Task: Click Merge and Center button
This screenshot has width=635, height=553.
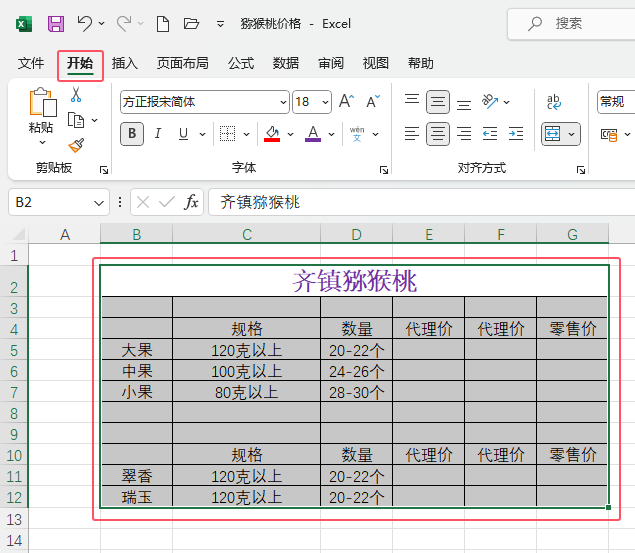Action: pos(552,134)
